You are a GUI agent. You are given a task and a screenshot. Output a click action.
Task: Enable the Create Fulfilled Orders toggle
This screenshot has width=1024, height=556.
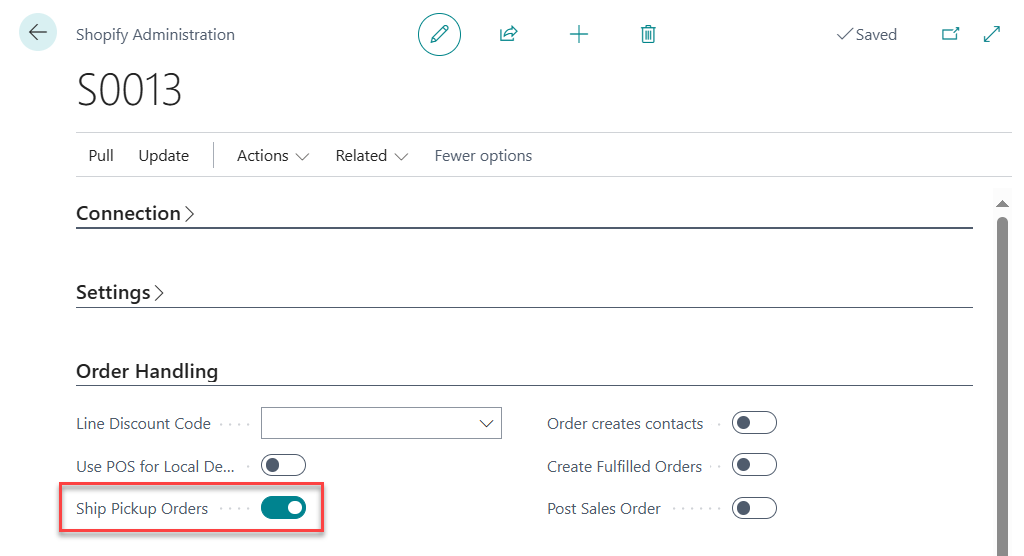click(754, 466)
